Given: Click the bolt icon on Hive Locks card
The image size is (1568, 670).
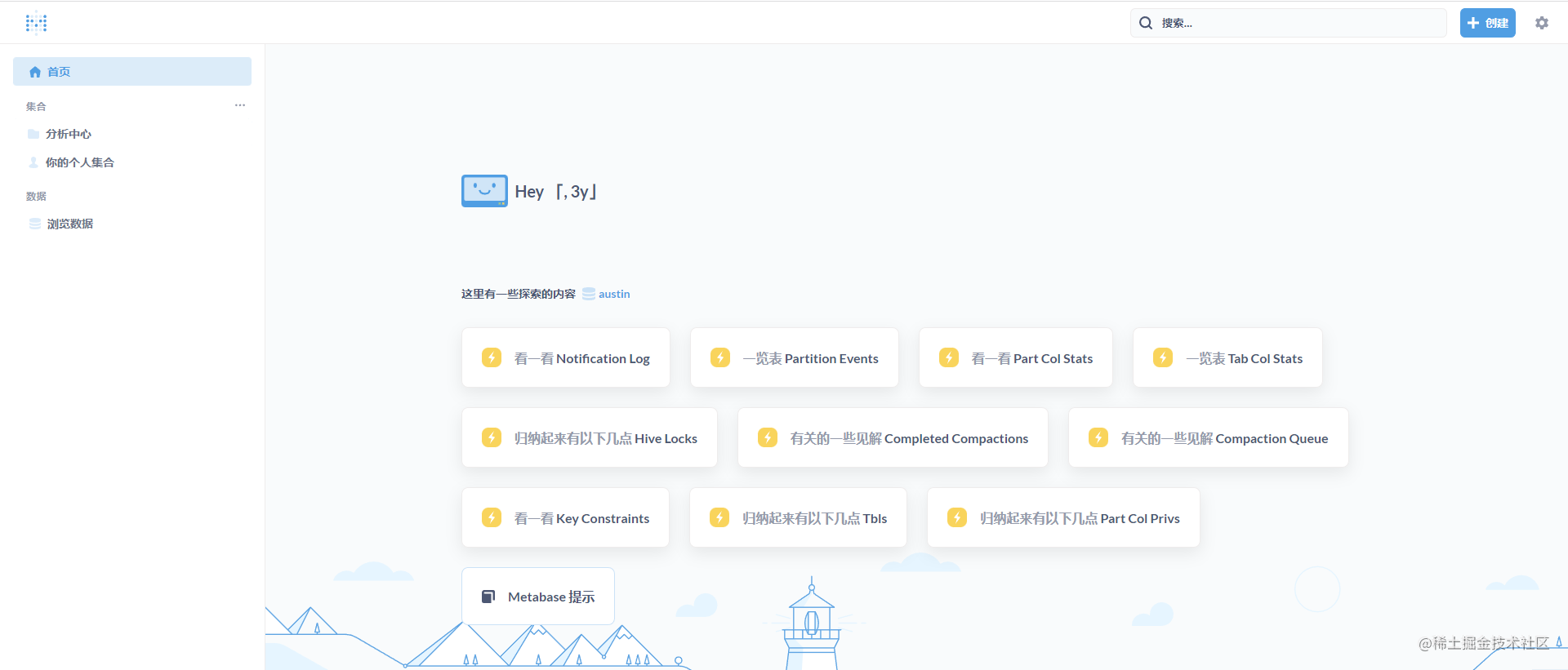Looking at the screenshot, I should [492, 437].
